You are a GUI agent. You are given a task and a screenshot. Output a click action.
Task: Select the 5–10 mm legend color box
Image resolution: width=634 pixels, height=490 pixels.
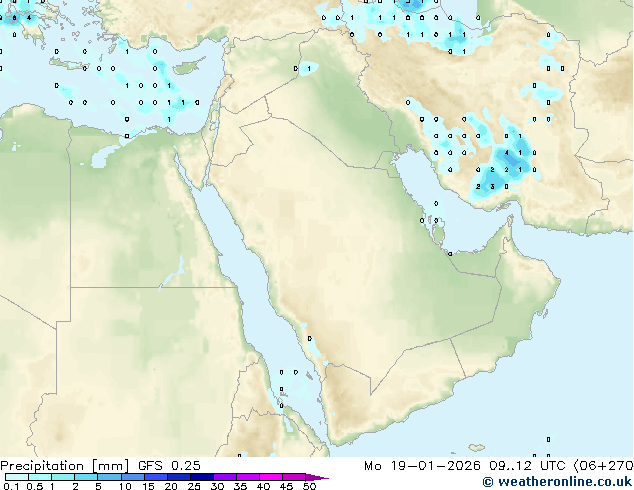tap(109, 477)
